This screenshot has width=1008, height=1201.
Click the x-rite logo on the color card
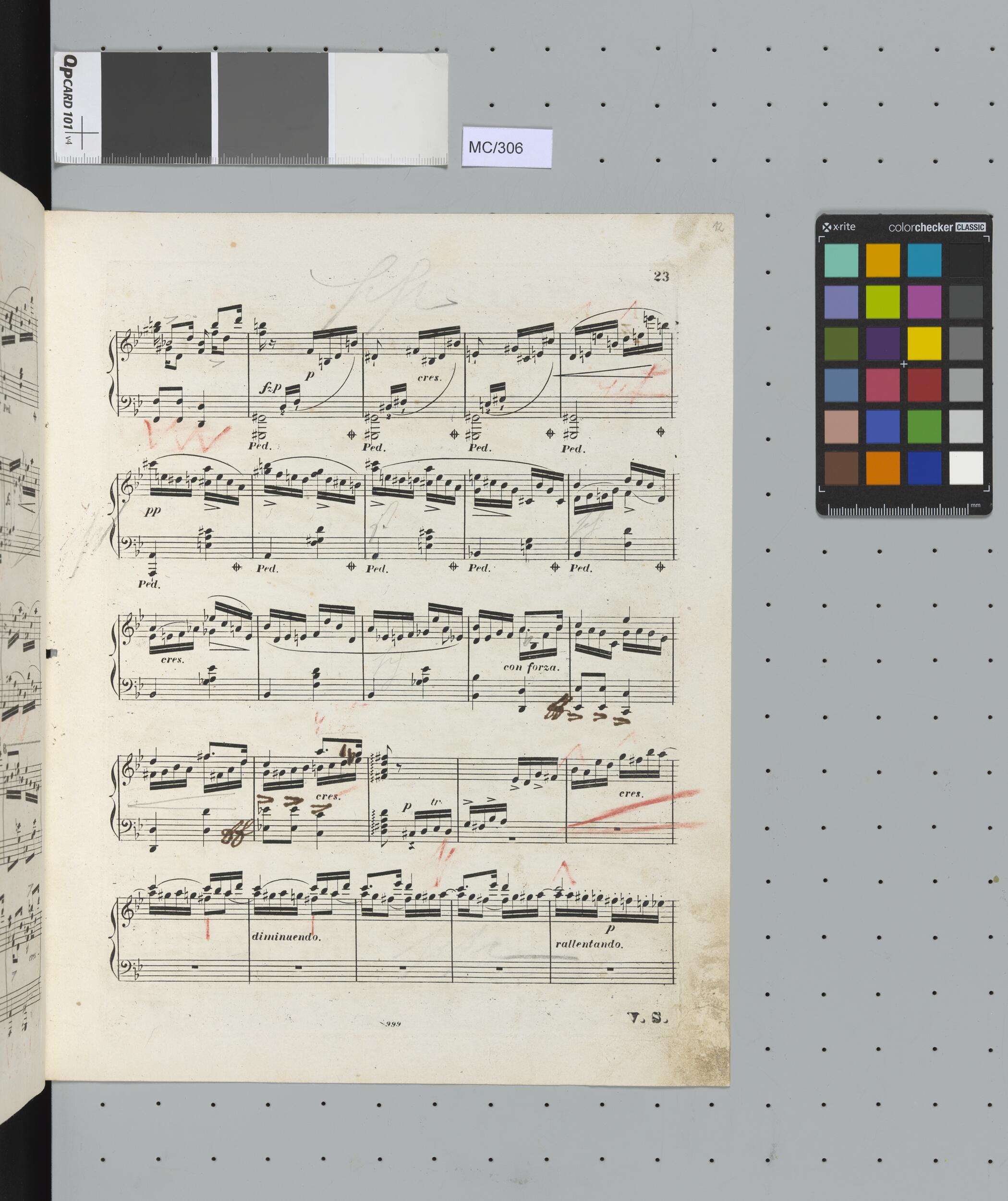click(839, 226)
